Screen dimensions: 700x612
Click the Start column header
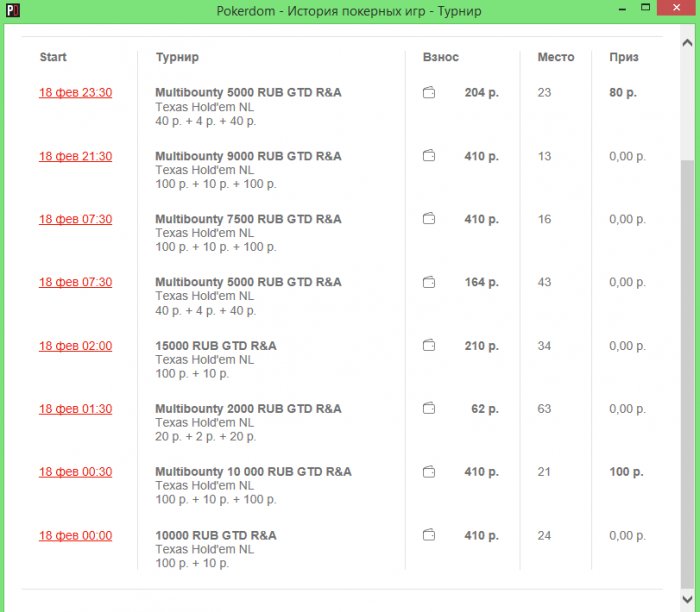coord(53,57)
